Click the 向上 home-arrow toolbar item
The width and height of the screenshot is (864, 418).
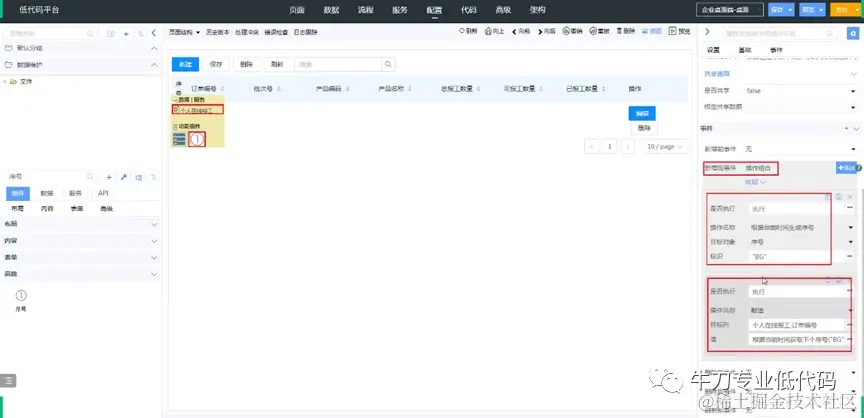[x=494, y=31]
